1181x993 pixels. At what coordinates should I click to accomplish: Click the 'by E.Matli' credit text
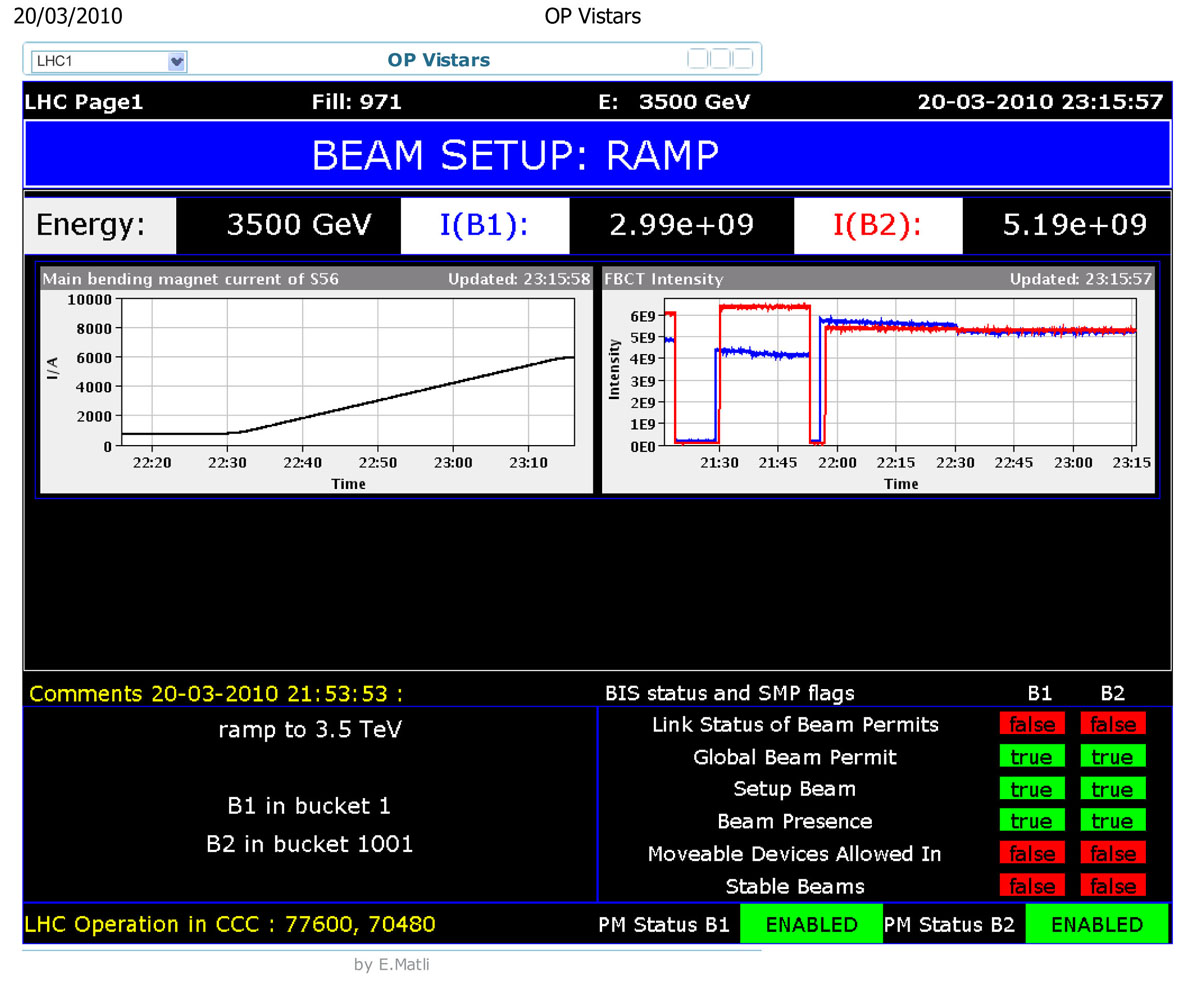coord(392,964)
